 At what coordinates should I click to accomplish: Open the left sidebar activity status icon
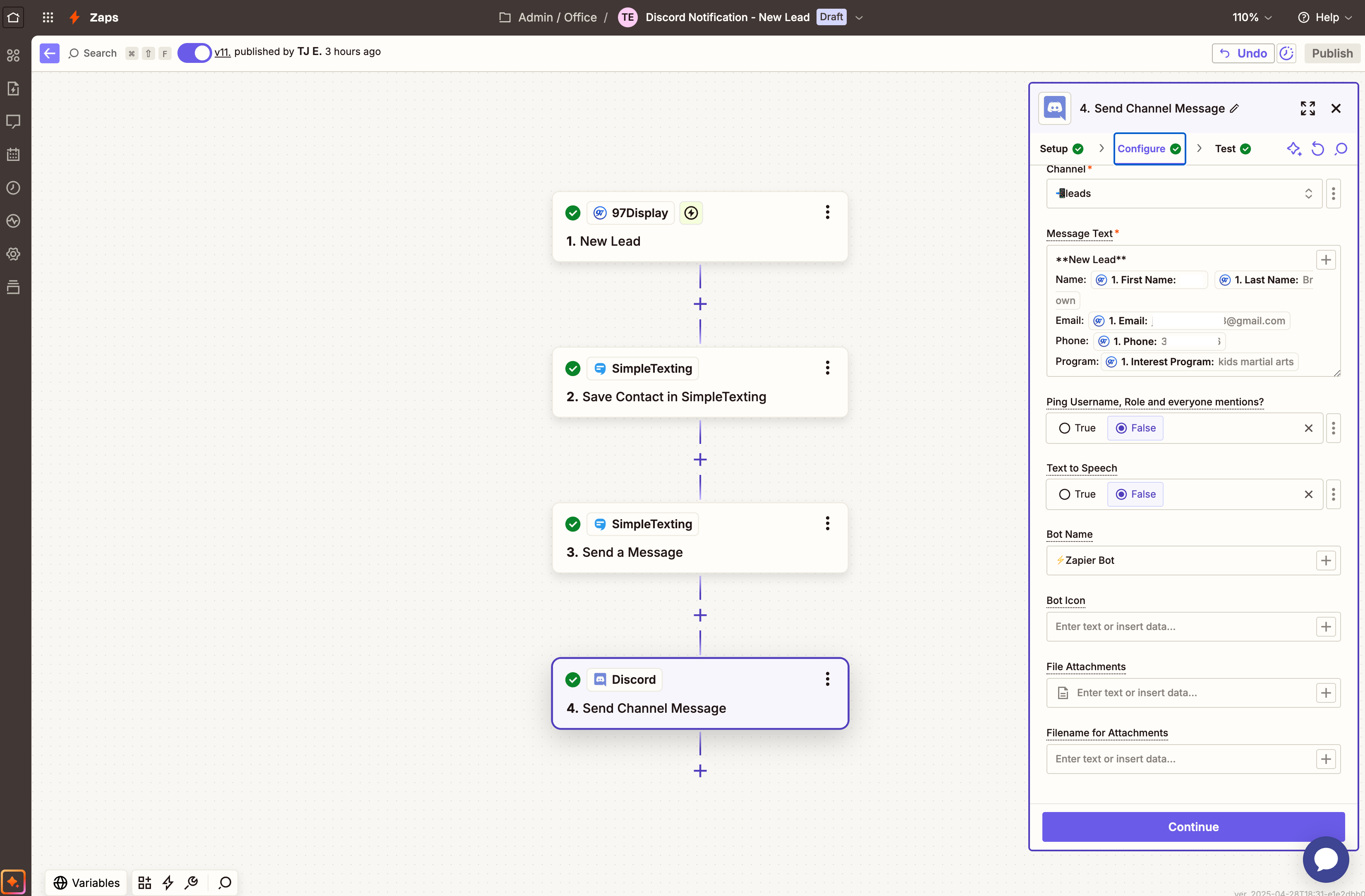point(13,221)
